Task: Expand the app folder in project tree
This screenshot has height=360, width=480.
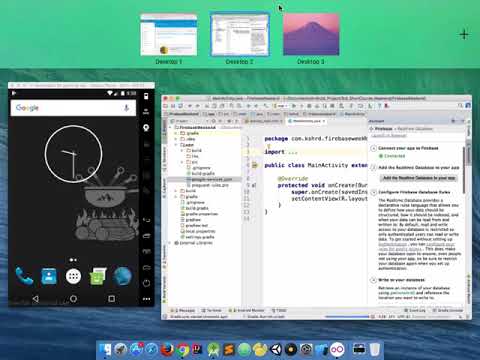Action: (x=176, y=145)
